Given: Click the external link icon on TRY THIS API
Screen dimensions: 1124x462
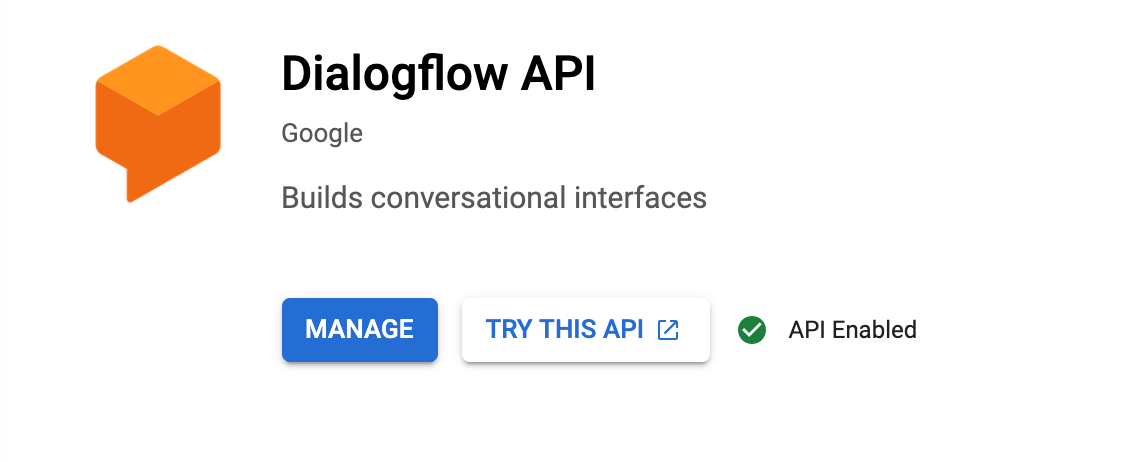Looking at the screenshot, I should tap(668, 330).
